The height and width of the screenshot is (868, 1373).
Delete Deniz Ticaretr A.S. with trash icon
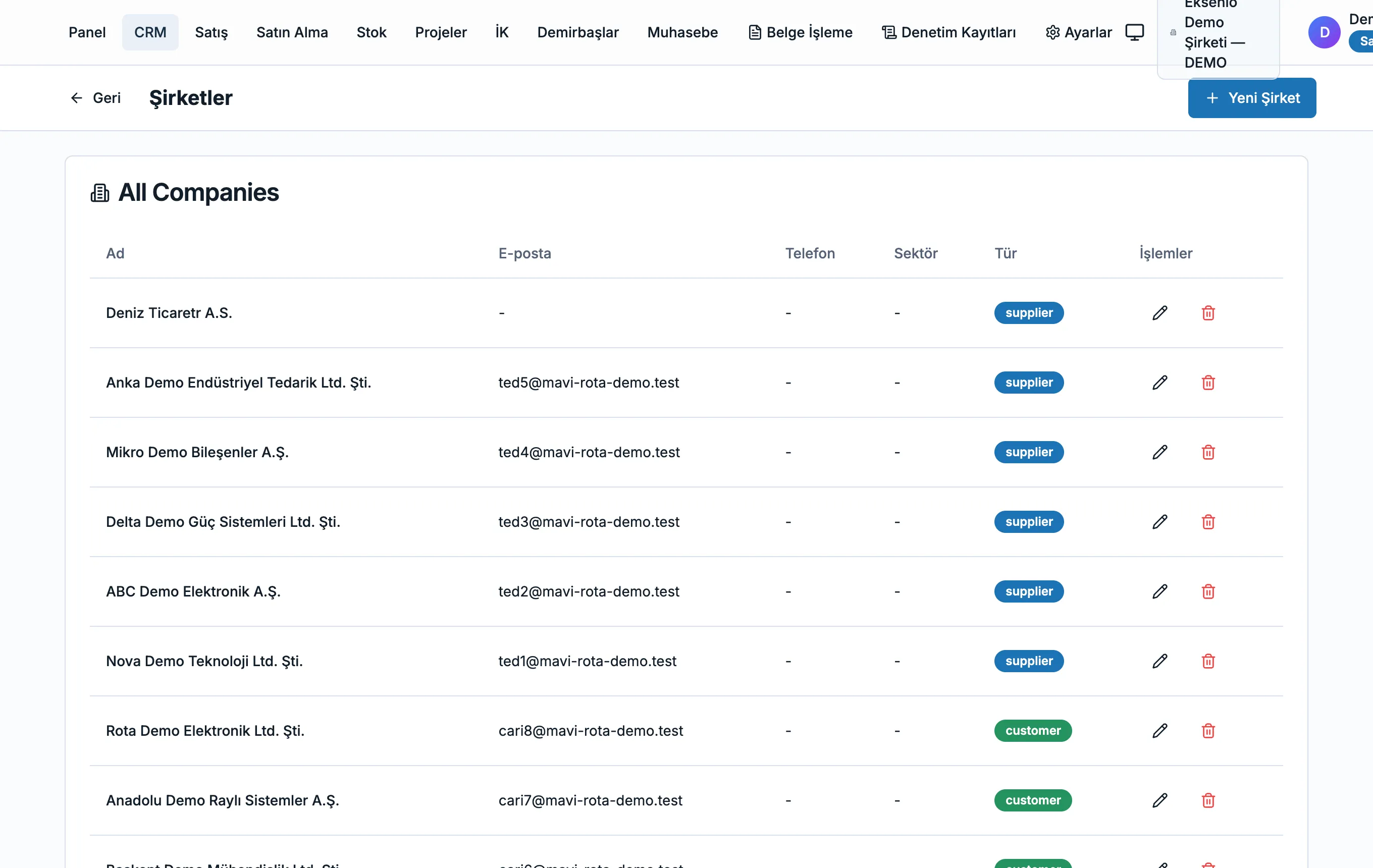tap(1207, 313)
